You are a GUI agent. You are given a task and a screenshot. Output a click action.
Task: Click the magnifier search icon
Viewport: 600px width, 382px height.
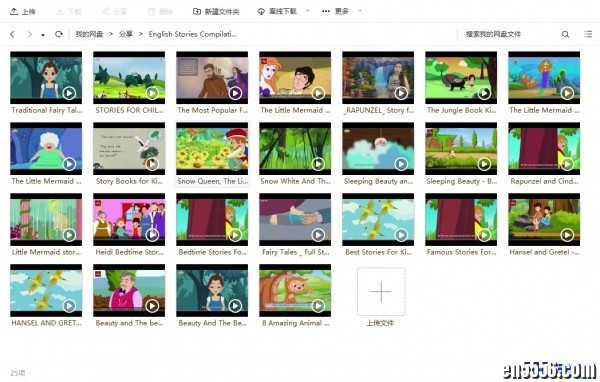(565, 34)
